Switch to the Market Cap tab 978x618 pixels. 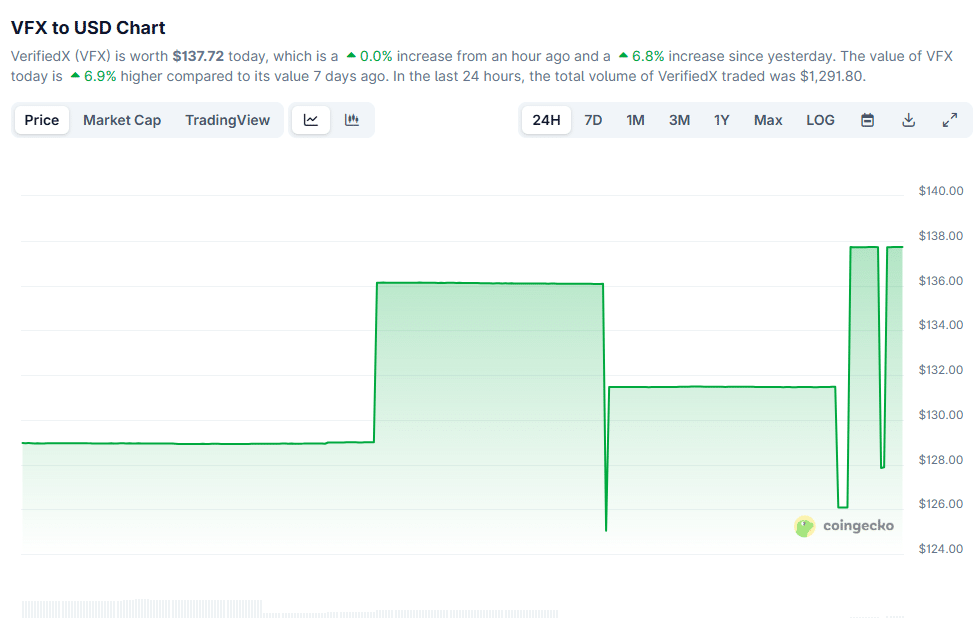tap(122, 119)
